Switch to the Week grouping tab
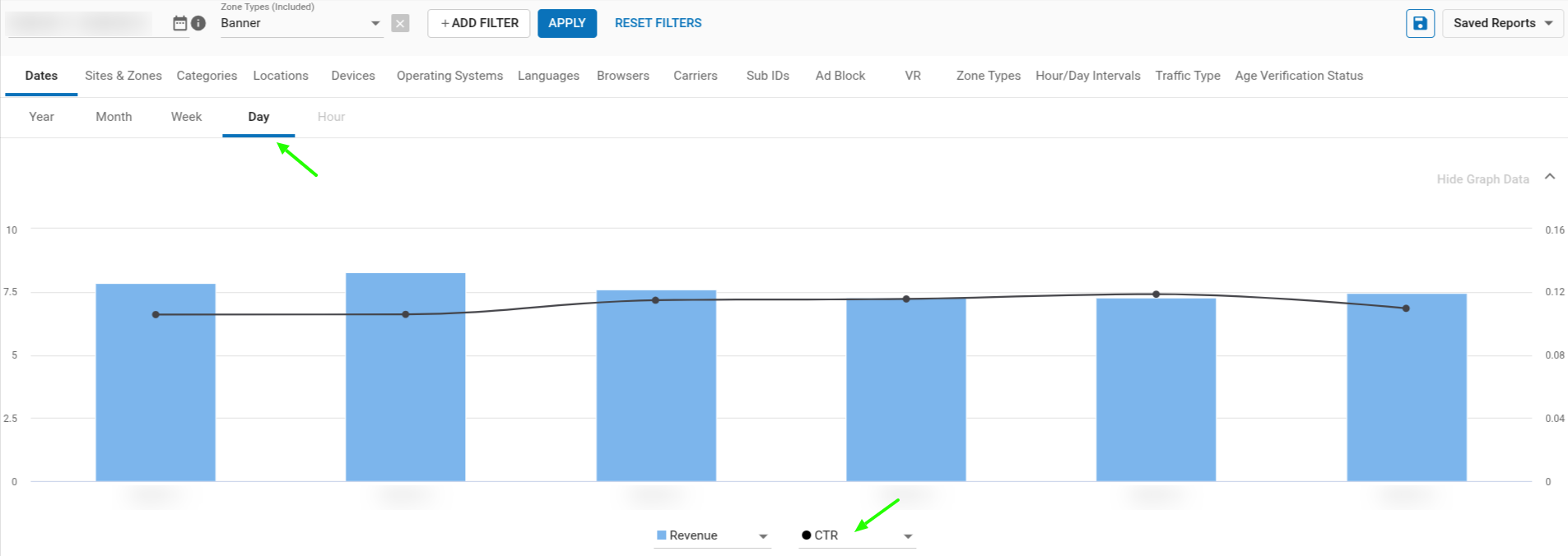This screenshot has height=556, width=1568. coord(186,117)
